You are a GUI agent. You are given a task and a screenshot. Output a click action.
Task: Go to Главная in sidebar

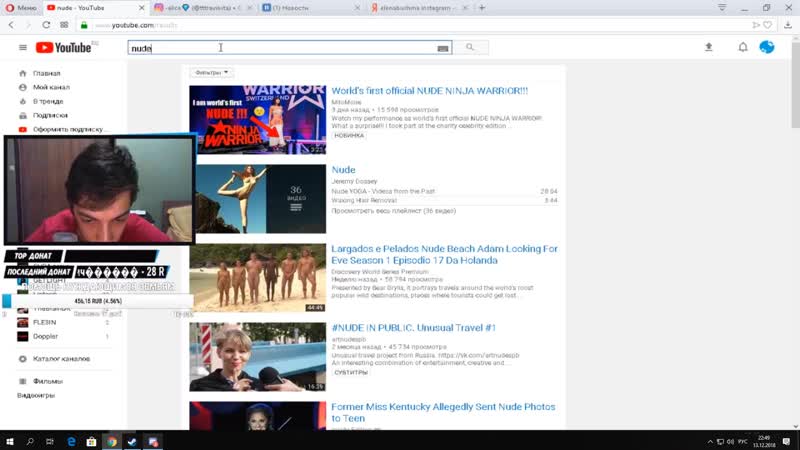coord(46,73)
